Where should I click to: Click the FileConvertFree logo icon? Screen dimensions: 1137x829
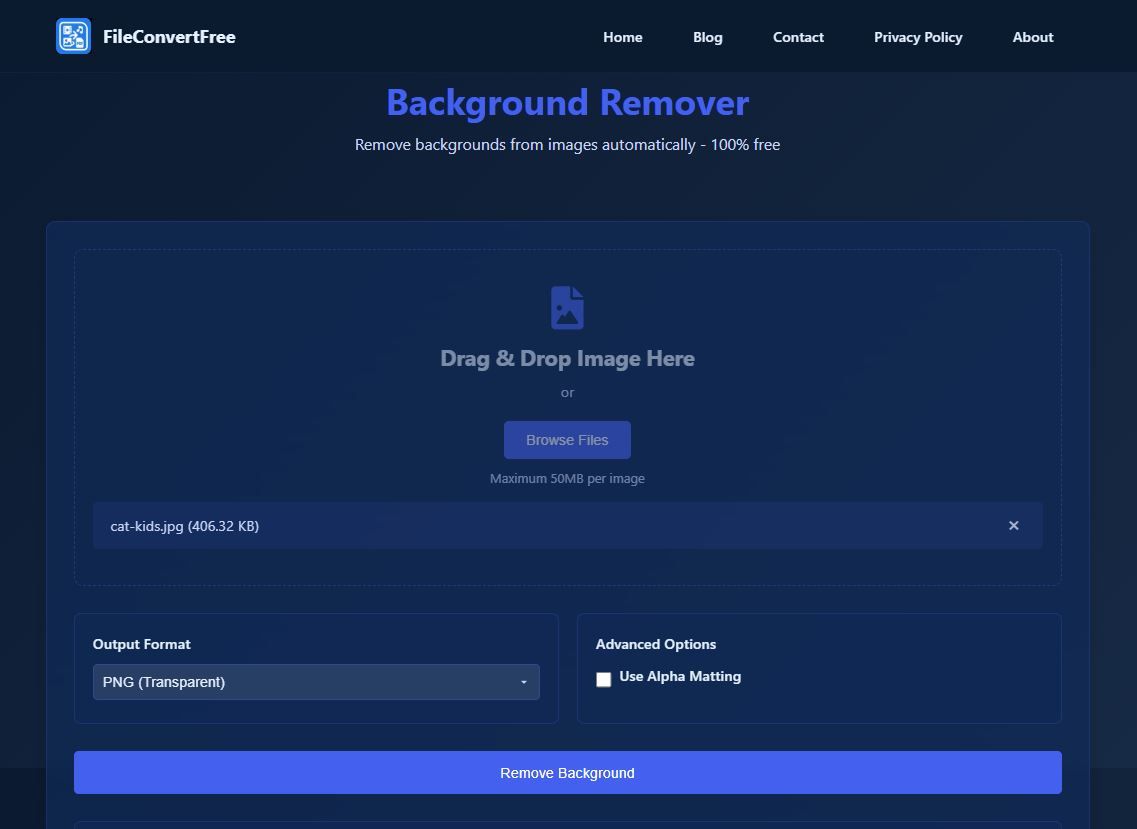tap(72, 36)
